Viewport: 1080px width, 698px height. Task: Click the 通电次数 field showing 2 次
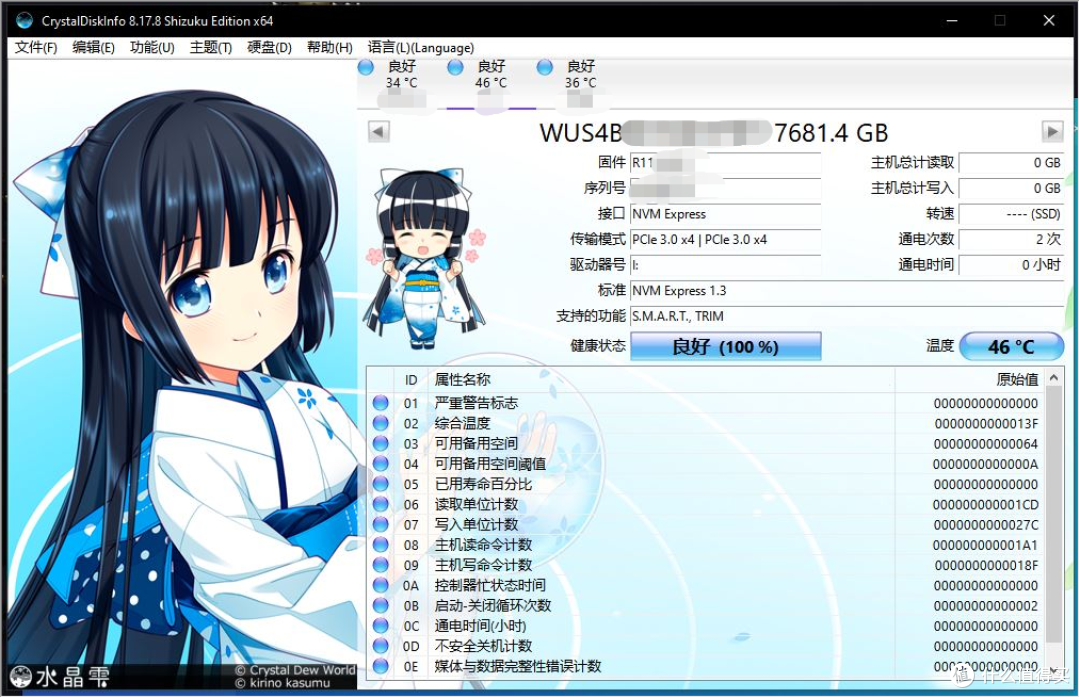pyautogui.click(x=1011, y=240)
